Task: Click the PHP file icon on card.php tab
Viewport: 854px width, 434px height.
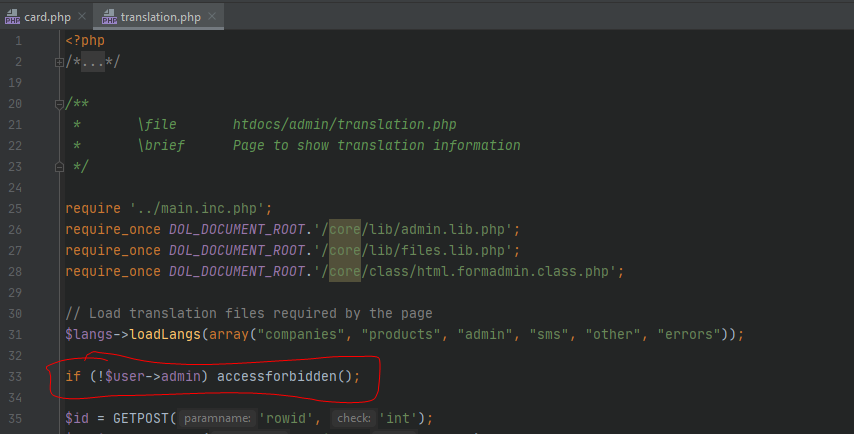Action: 12,18
